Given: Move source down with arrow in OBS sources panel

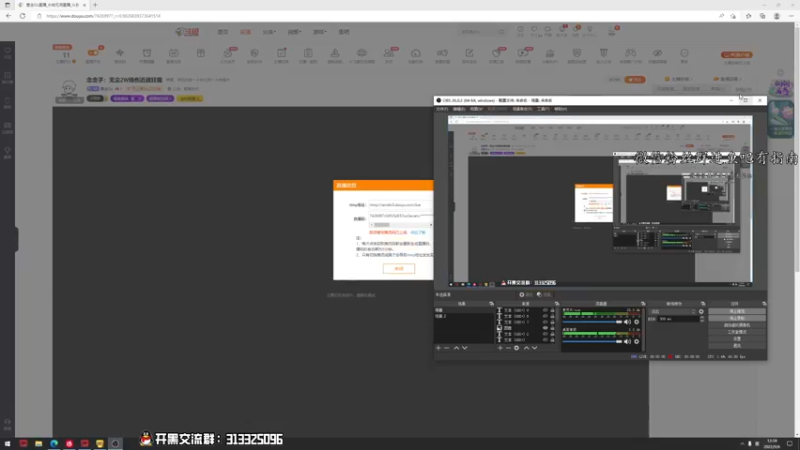Looking at the screenshot, I should click(x=535, y=348).
